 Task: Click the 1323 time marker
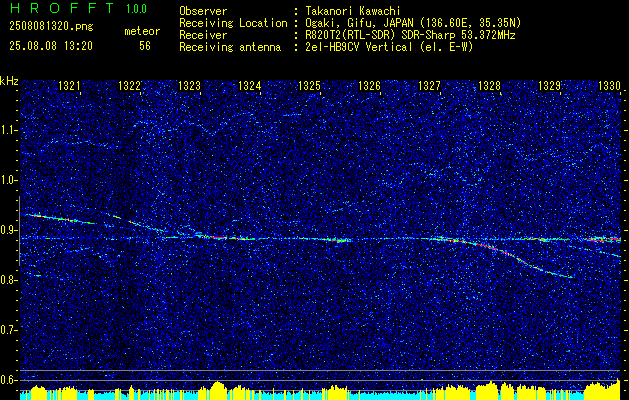click(189, 85)
